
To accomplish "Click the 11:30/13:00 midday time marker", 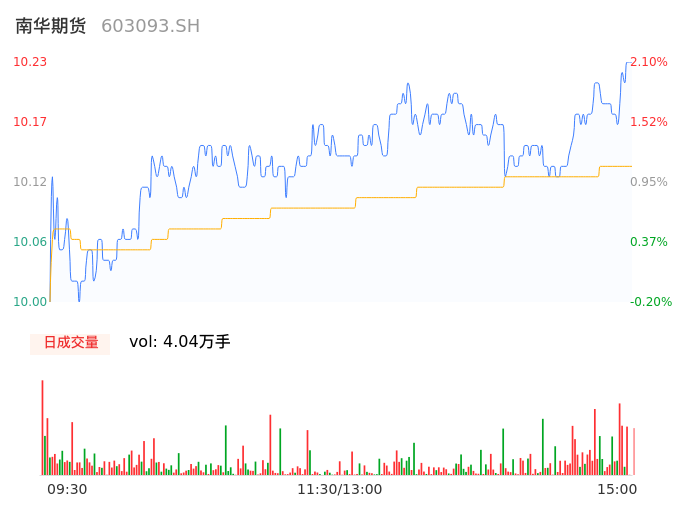I will pyautogui.click(x=339, y=489).
